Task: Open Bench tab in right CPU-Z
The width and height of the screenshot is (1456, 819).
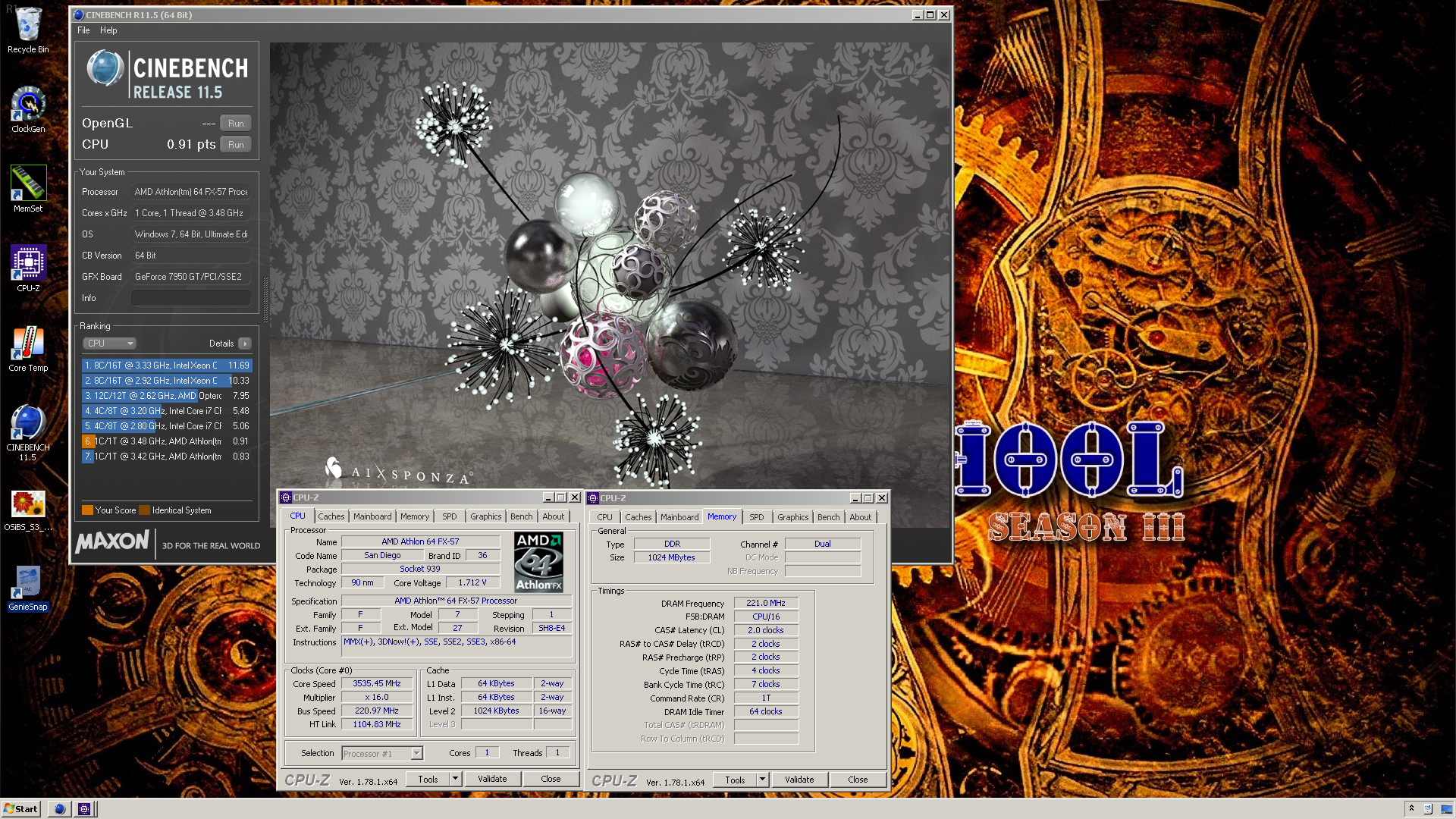Action: point(828,517)
